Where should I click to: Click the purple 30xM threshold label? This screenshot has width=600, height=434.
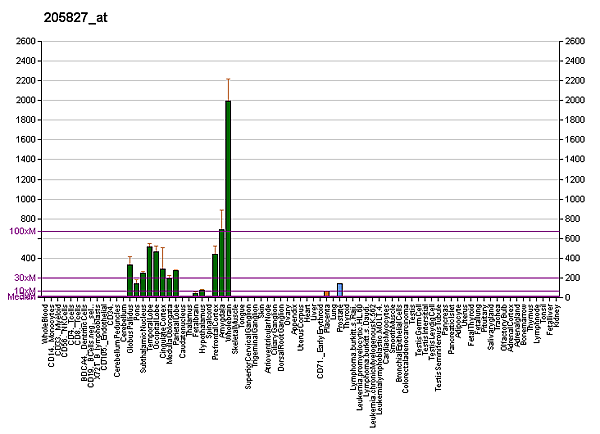click(25, 278)
